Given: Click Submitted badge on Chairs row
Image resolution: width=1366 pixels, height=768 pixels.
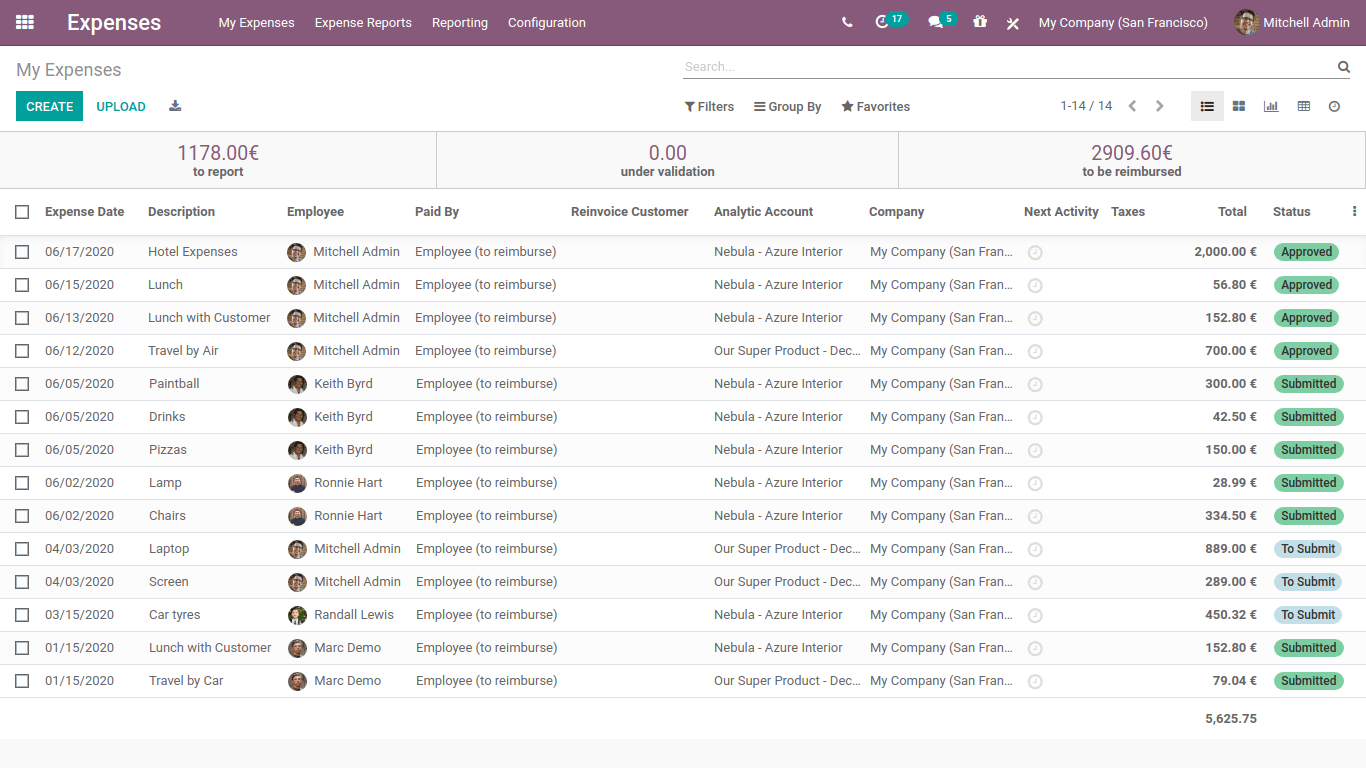Looking at the screenshot, I should coord(1308,516).
